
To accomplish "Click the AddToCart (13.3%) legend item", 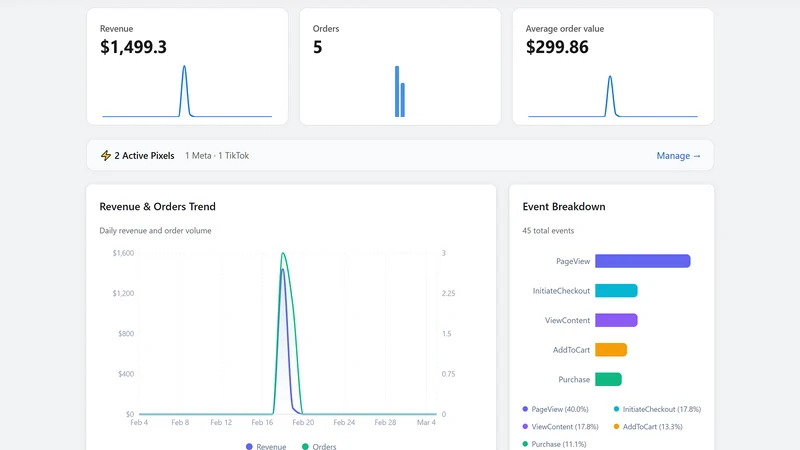I will tap(648, 427).
